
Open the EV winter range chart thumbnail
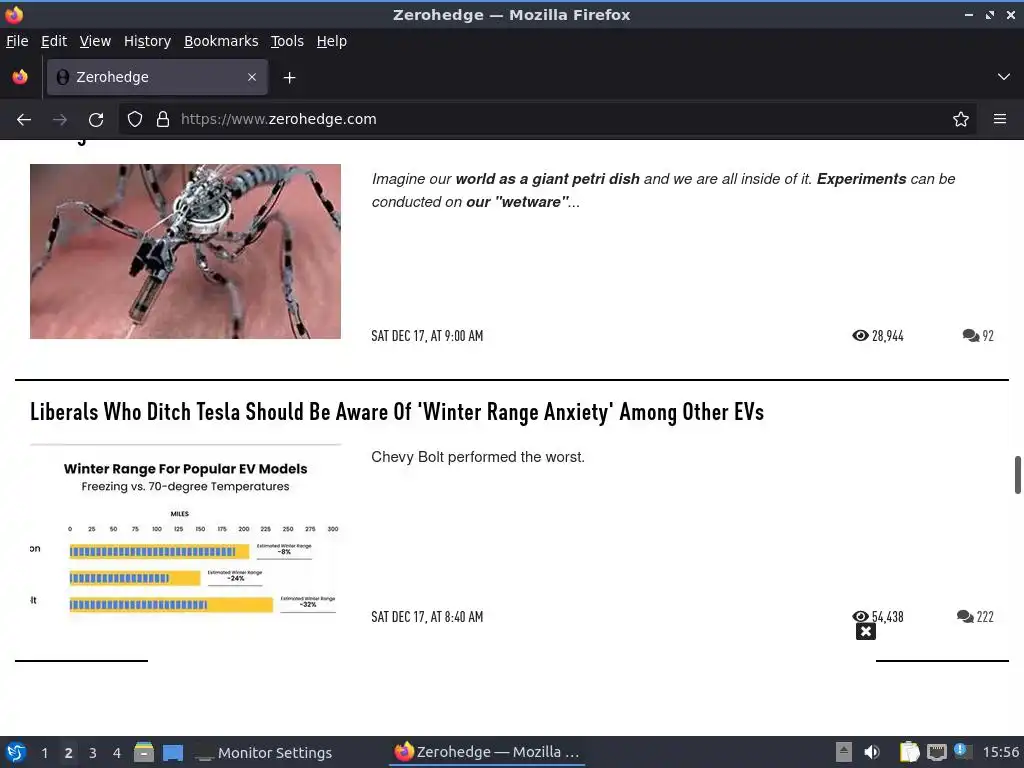click(185, 530)
